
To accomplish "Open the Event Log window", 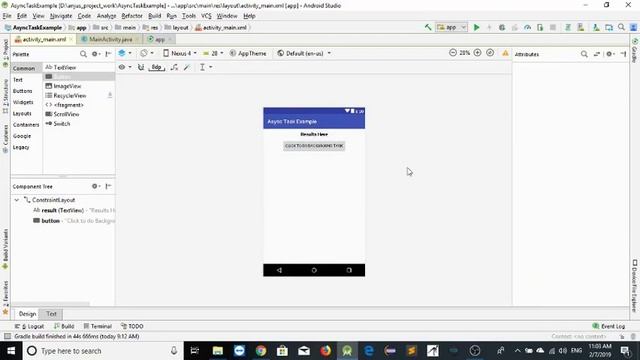I will point(609,326).
